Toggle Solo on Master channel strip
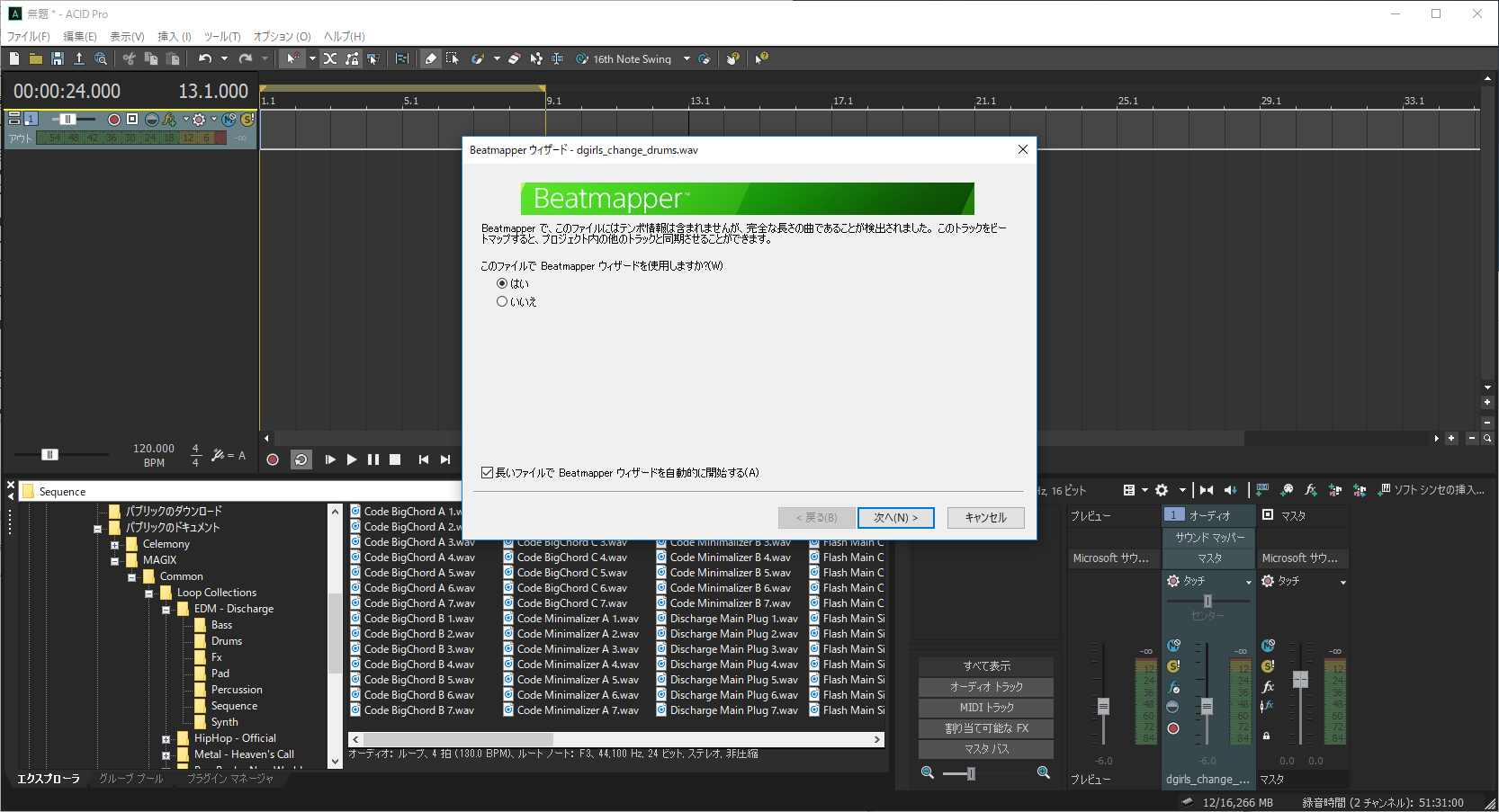 1268,666
